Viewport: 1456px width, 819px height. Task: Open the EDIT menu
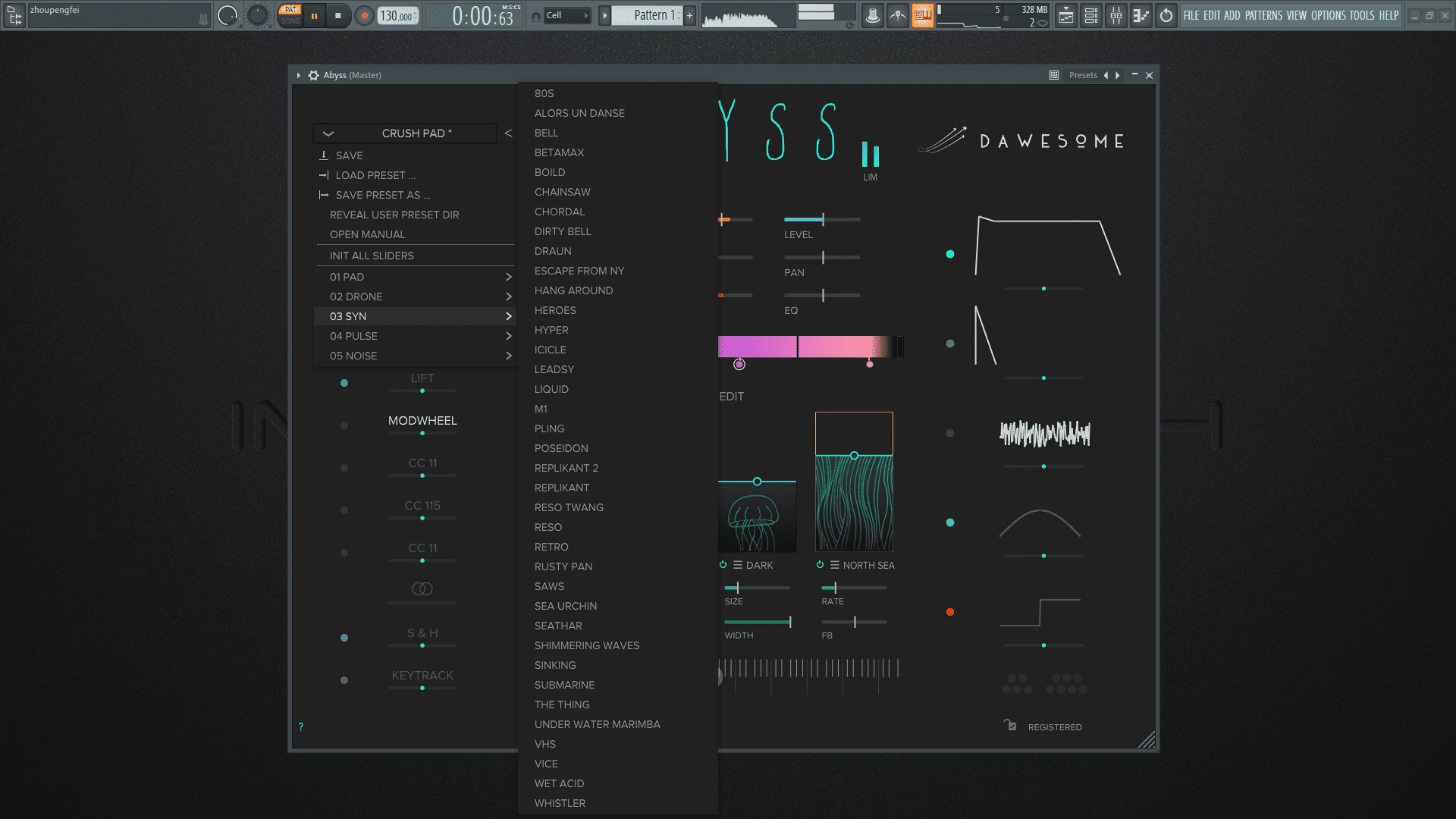[x=1212, y=15]
